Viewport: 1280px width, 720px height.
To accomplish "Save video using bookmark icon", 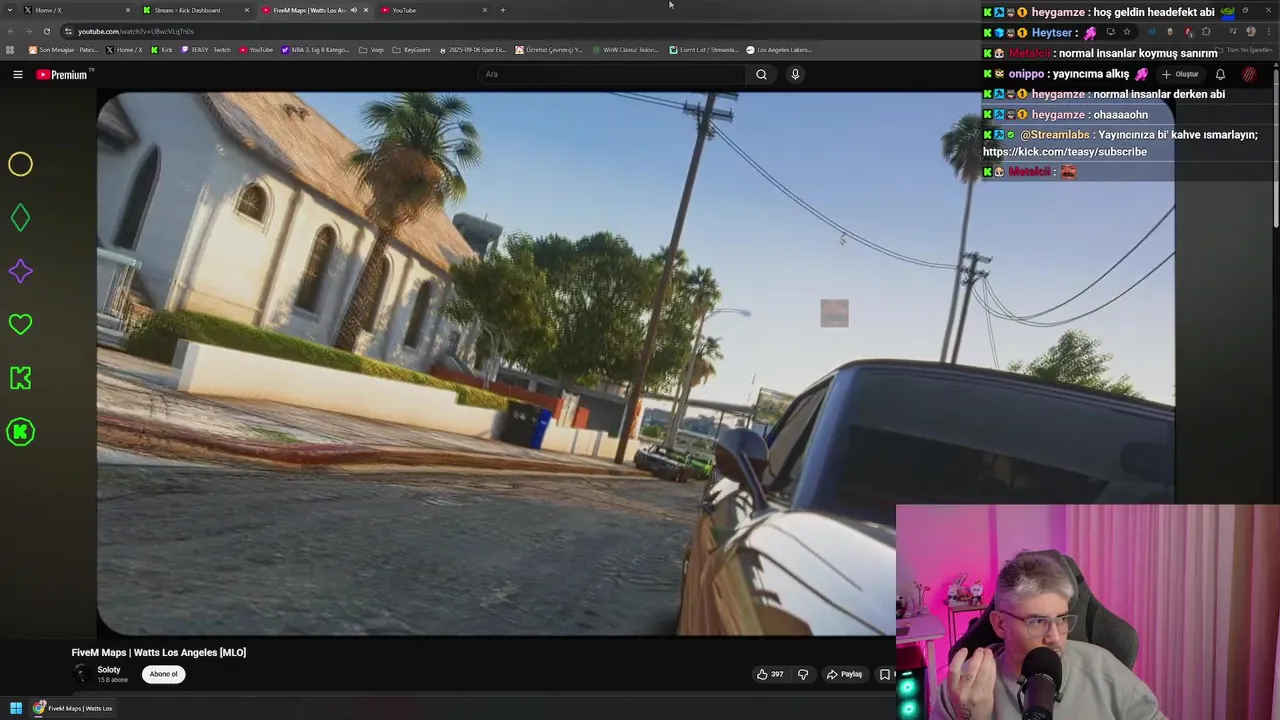I will [884, 674].
